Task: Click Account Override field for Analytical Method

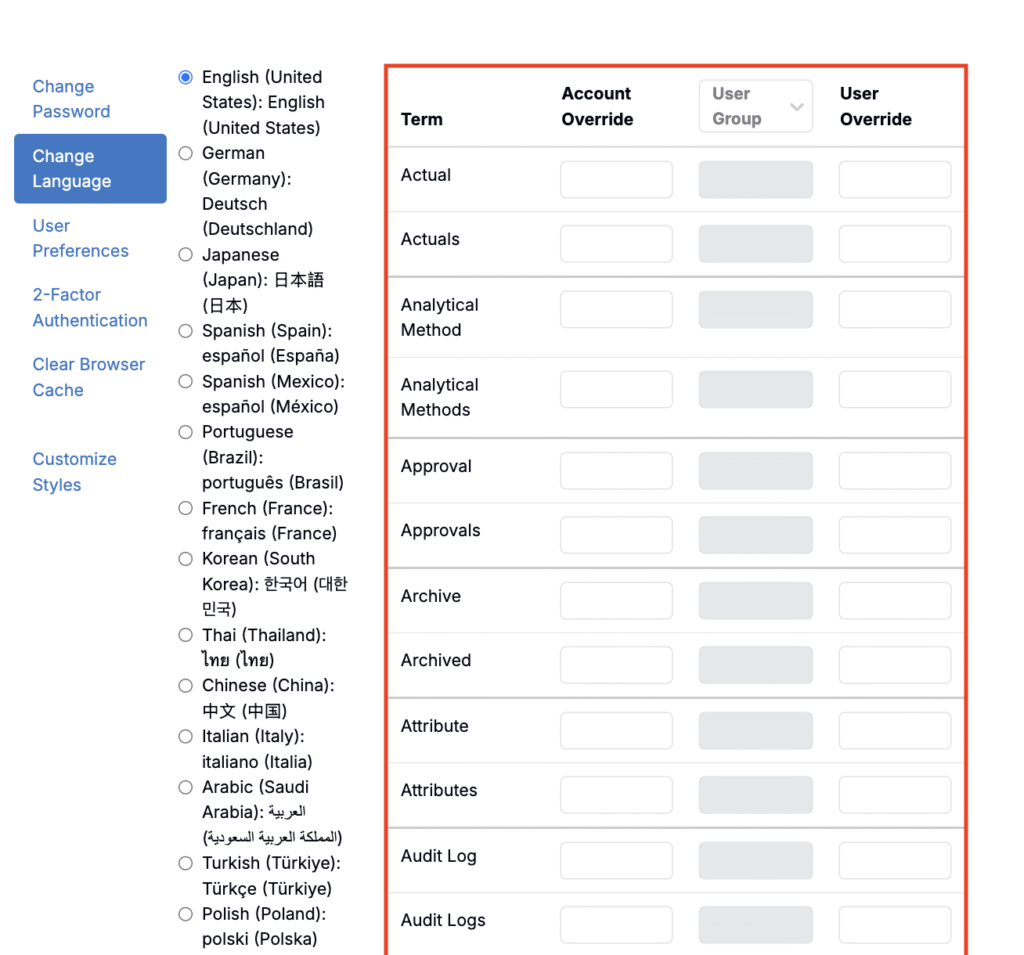Action: click(616, 310)
